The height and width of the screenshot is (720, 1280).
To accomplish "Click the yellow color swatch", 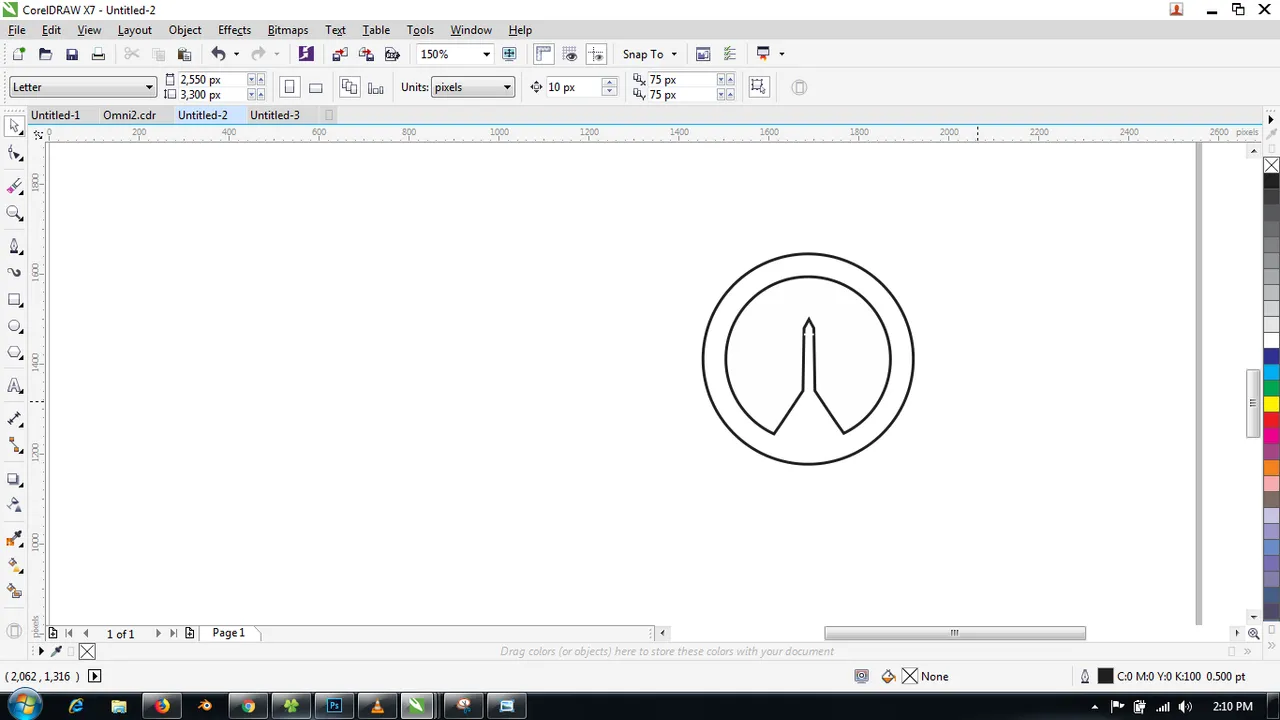I will point(1271,404).
